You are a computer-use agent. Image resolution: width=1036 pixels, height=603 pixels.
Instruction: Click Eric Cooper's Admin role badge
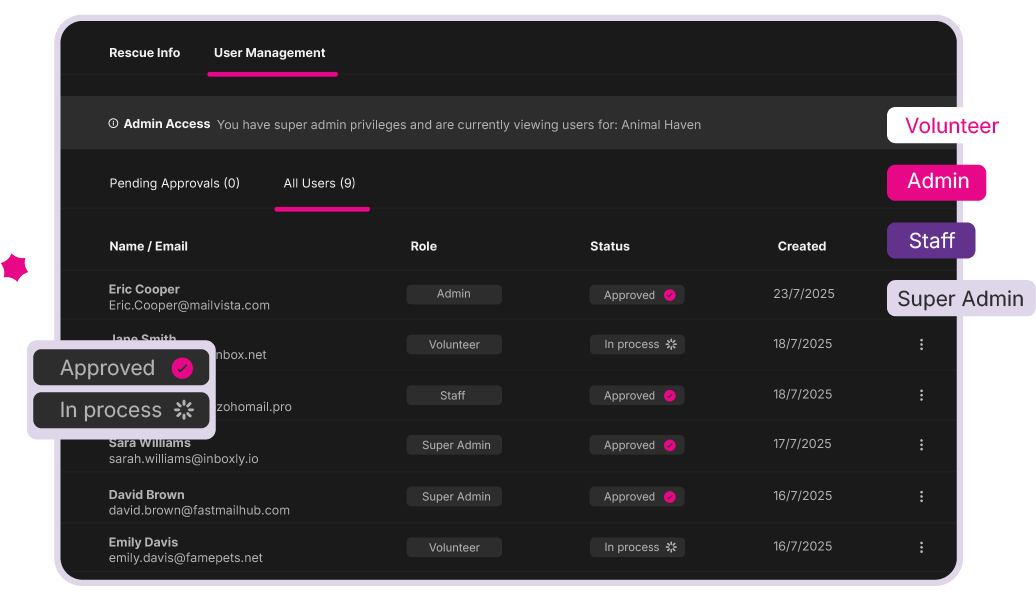pyautogui.click(x=454, y=294)
